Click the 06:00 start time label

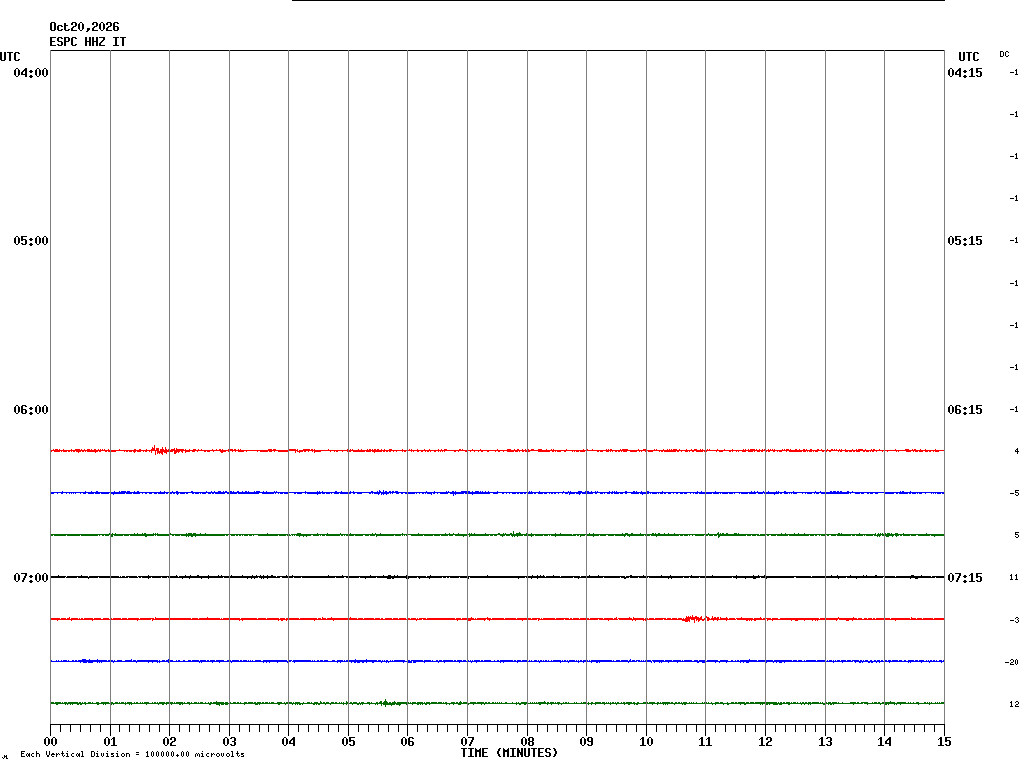(31, 410)
